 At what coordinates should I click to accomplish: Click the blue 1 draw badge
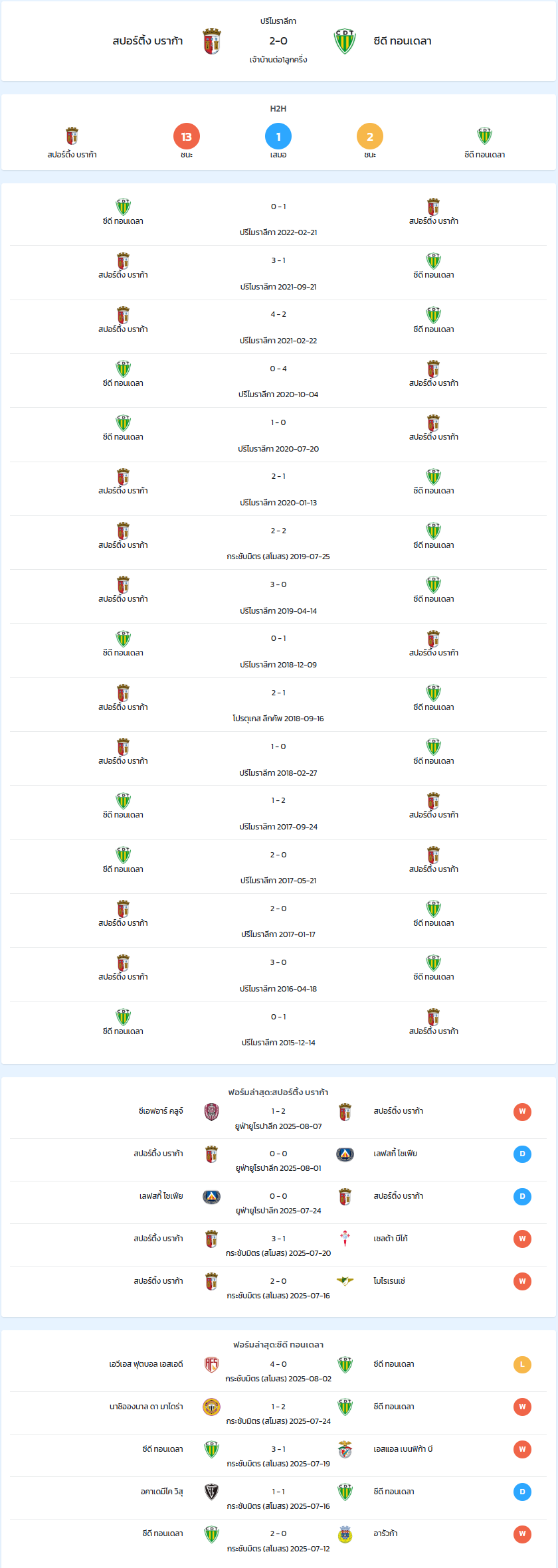(278, 137)
